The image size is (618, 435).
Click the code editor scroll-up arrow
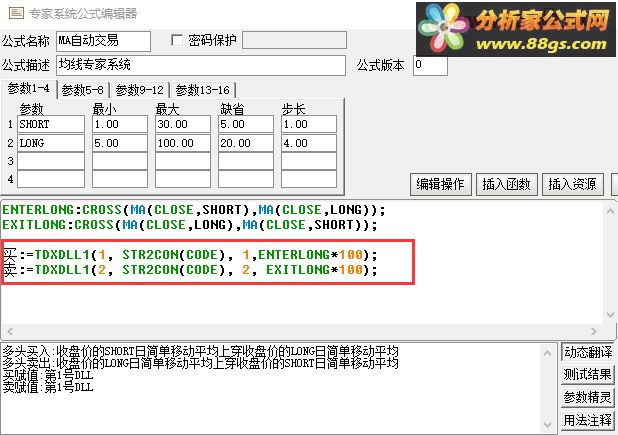(x=610, y=211)
